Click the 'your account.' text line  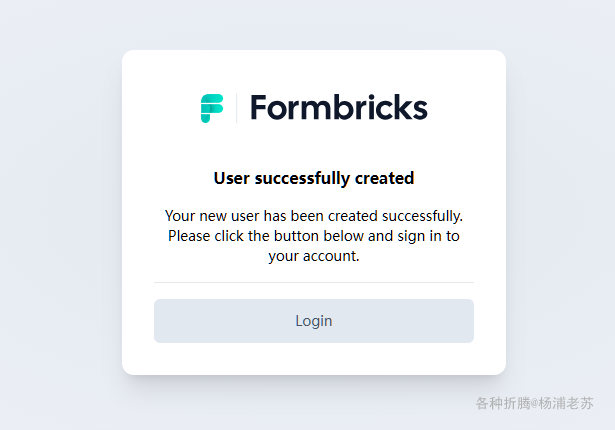pyautogui.click(x=313, y=256)
